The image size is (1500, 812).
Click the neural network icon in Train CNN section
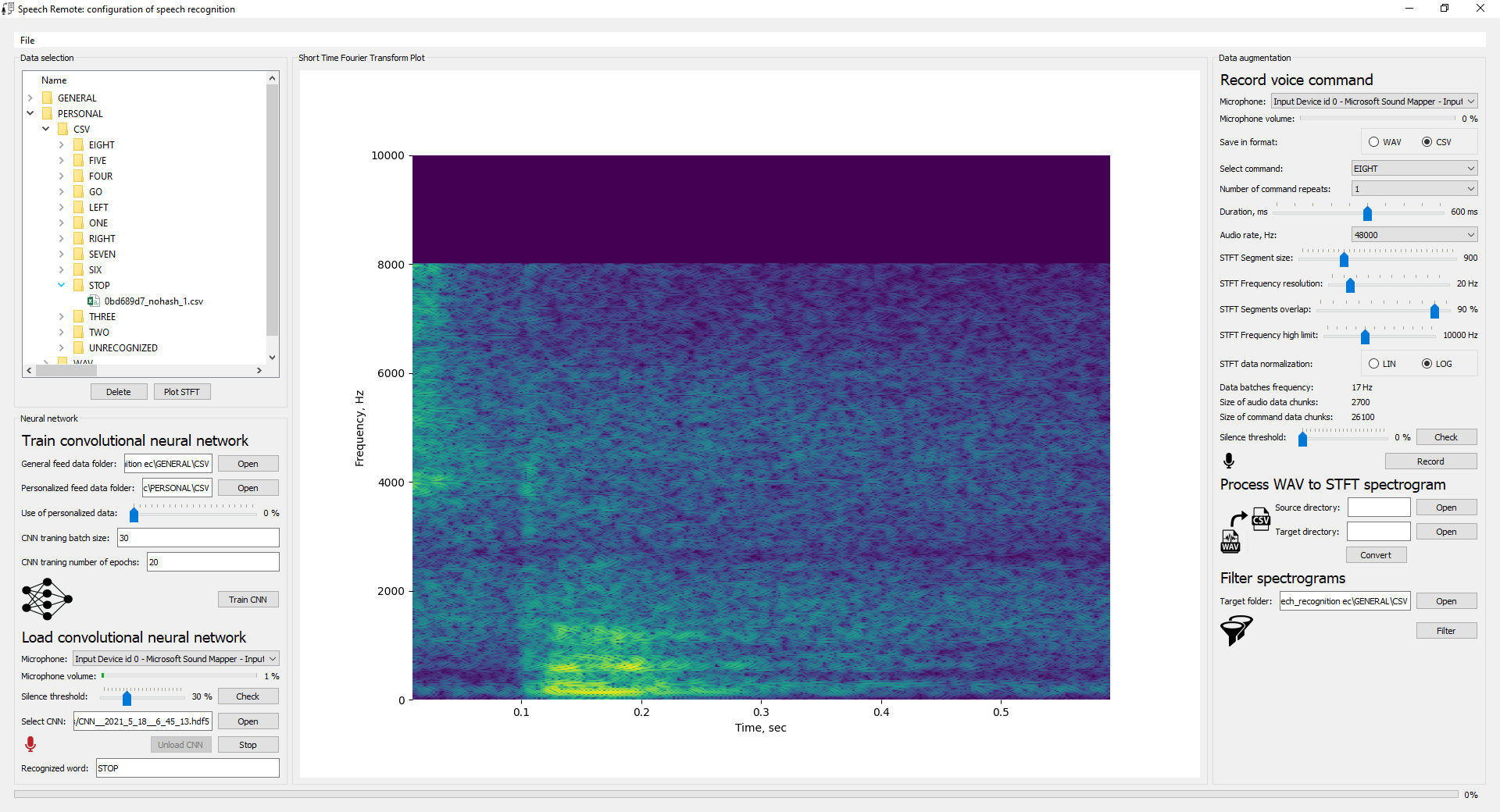point(46,600)
